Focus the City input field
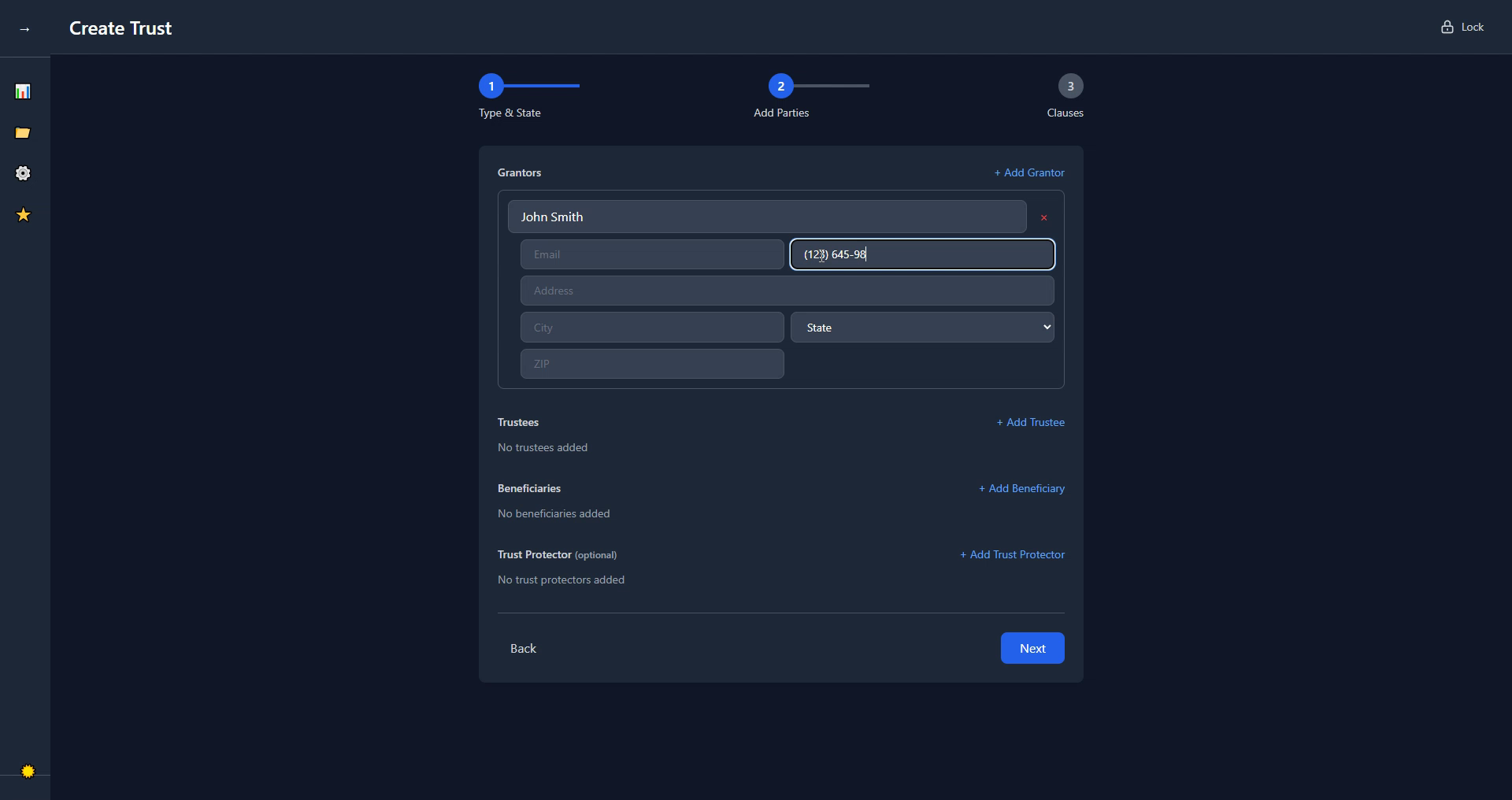Viewport: 1512px width, 800px height. pyautogui.click(x=652, y=328)
